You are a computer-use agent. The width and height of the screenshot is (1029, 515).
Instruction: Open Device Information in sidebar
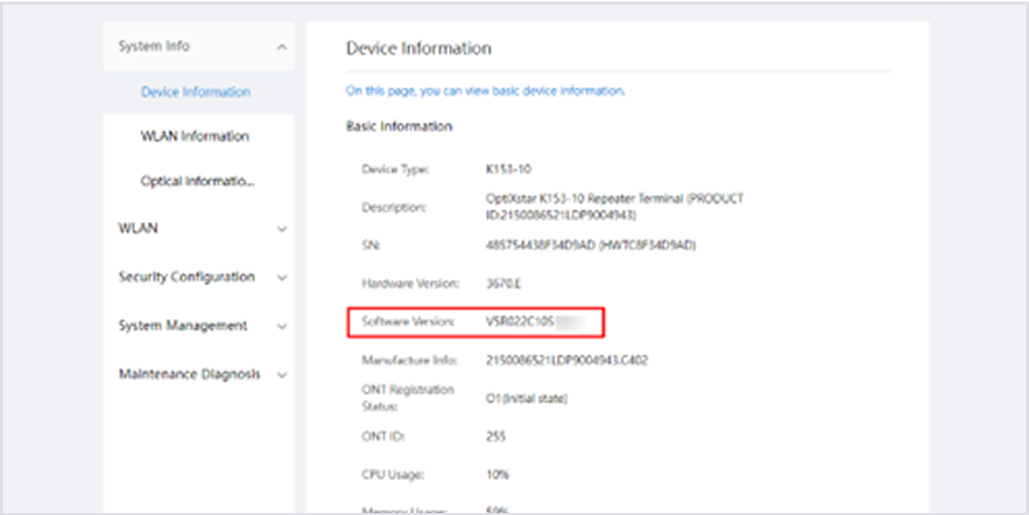(x=196, y=92)
